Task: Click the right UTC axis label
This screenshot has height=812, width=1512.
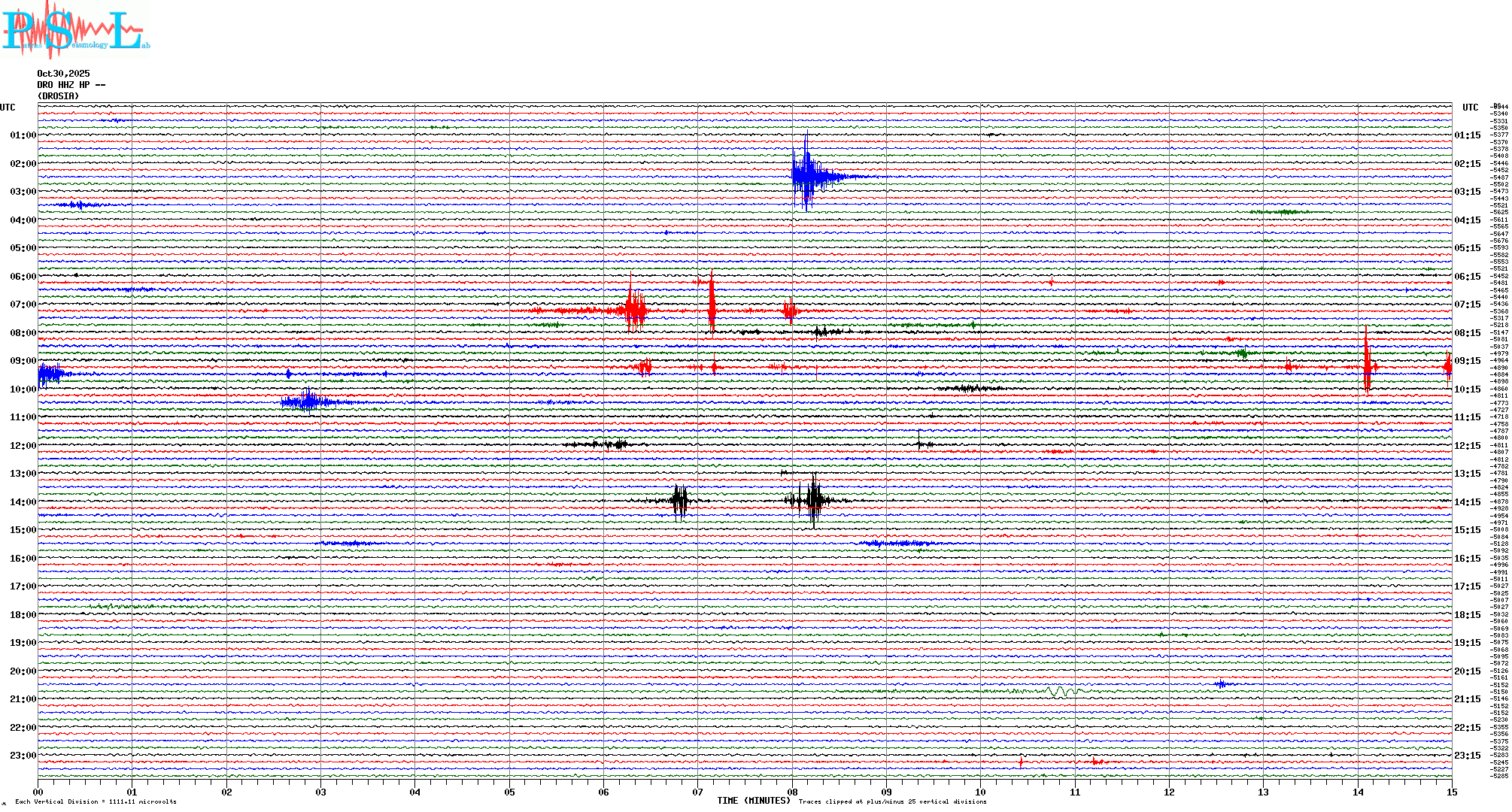Action: pos(1470,108)
